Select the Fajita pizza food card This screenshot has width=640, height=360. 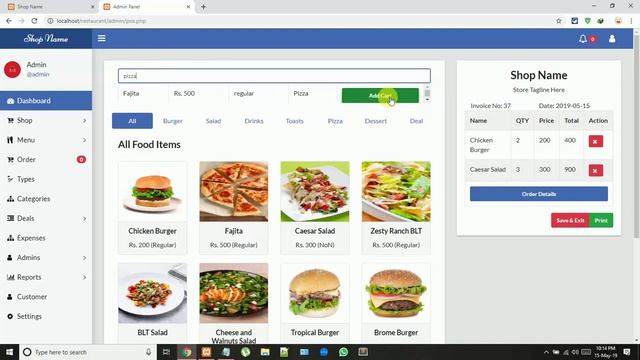[233, 208]
